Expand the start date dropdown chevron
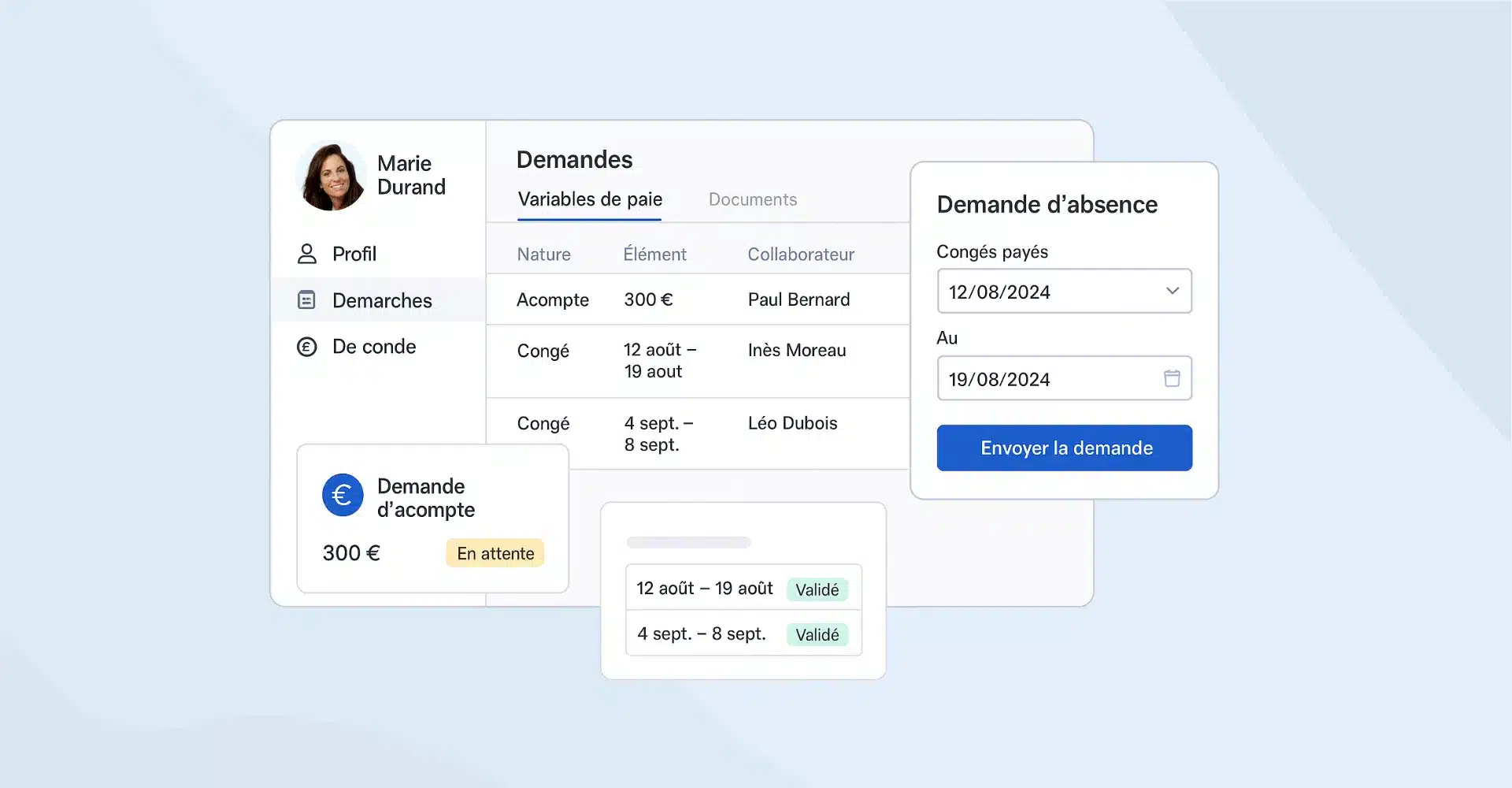The height and width of the screenshot is (788, 1512). click(x=1172, y=292)
